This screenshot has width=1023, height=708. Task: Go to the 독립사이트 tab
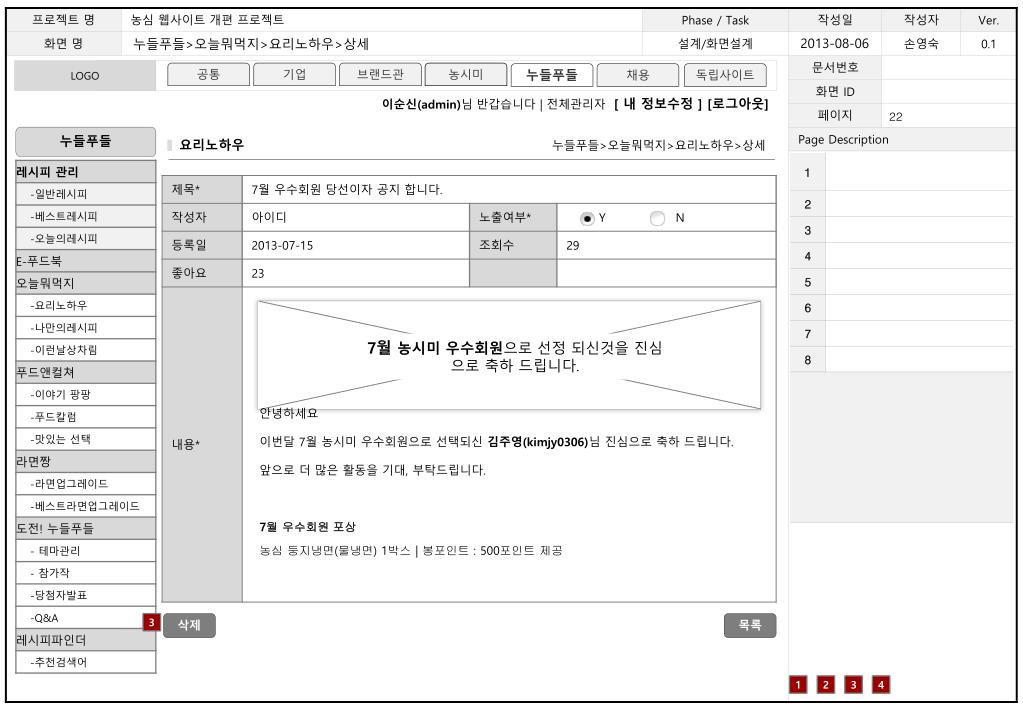tap(725, 75)
